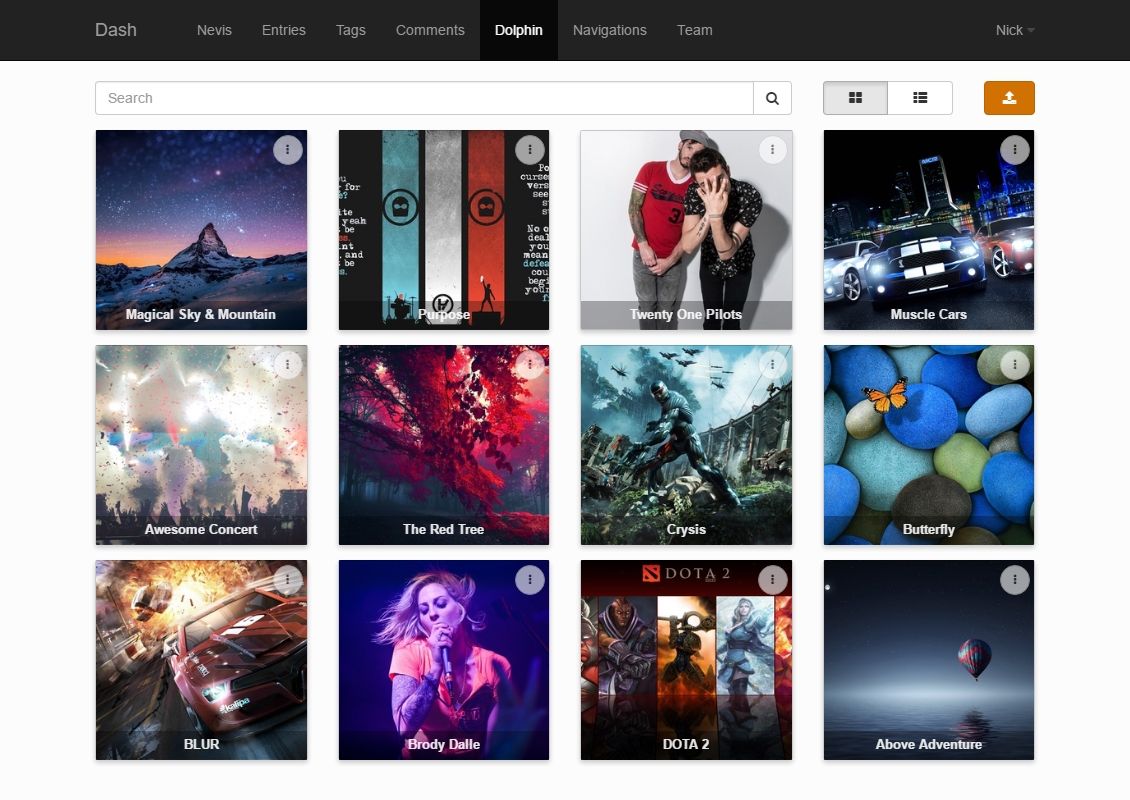
Task: Open the Tags tab
Action: [x=351, y=30]
